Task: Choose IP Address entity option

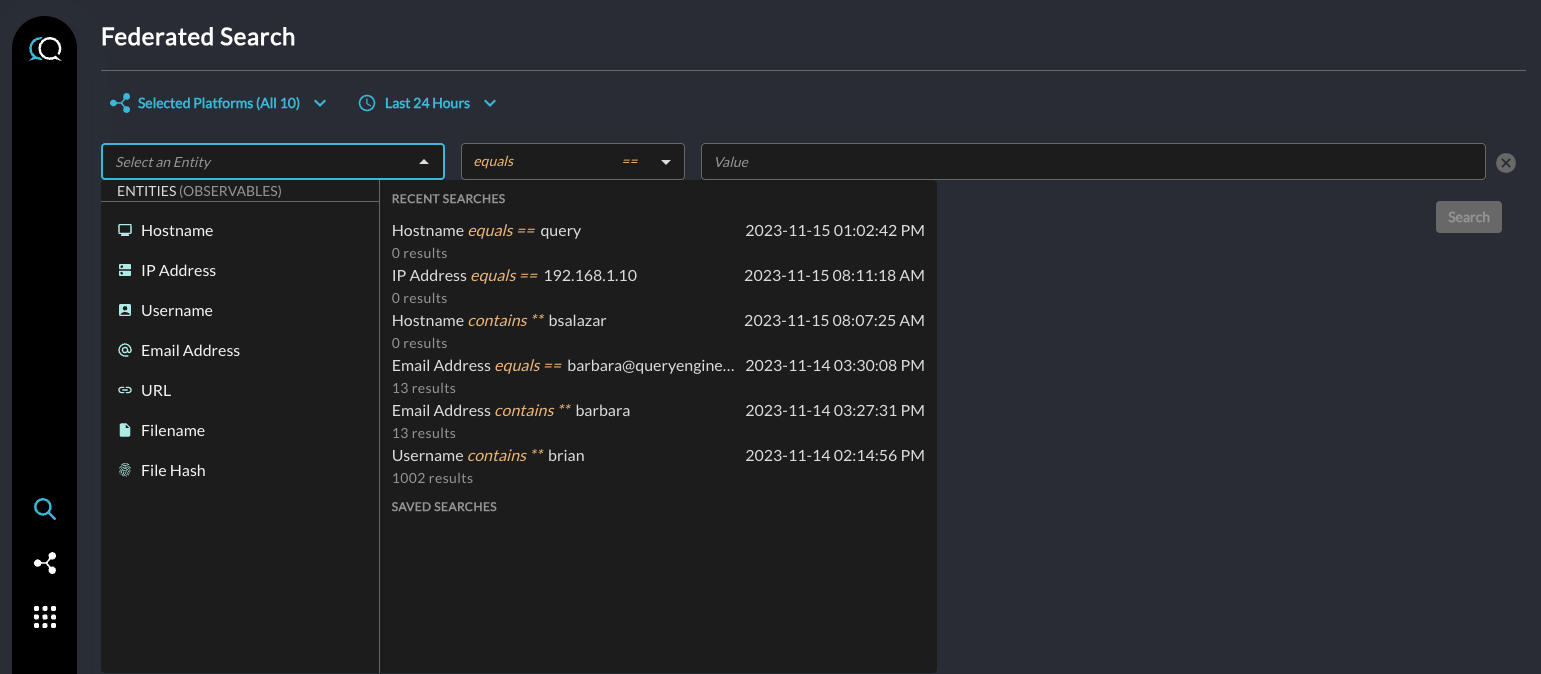Action: (178, 270)
